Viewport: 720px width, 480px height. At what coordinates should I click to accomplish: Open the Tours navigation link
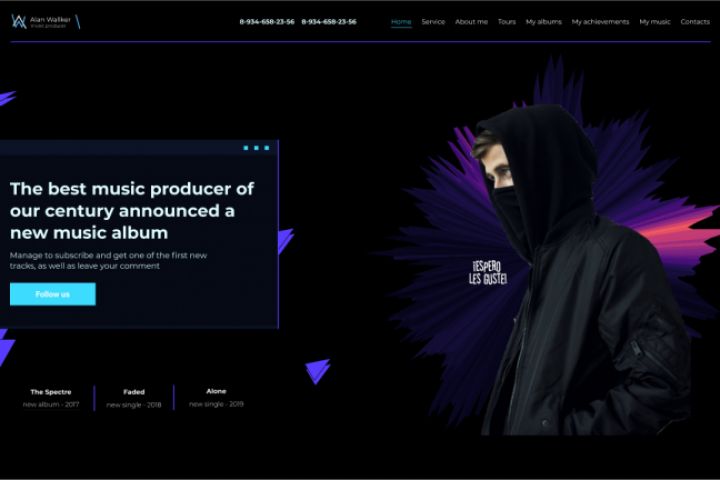click(506, 22)
